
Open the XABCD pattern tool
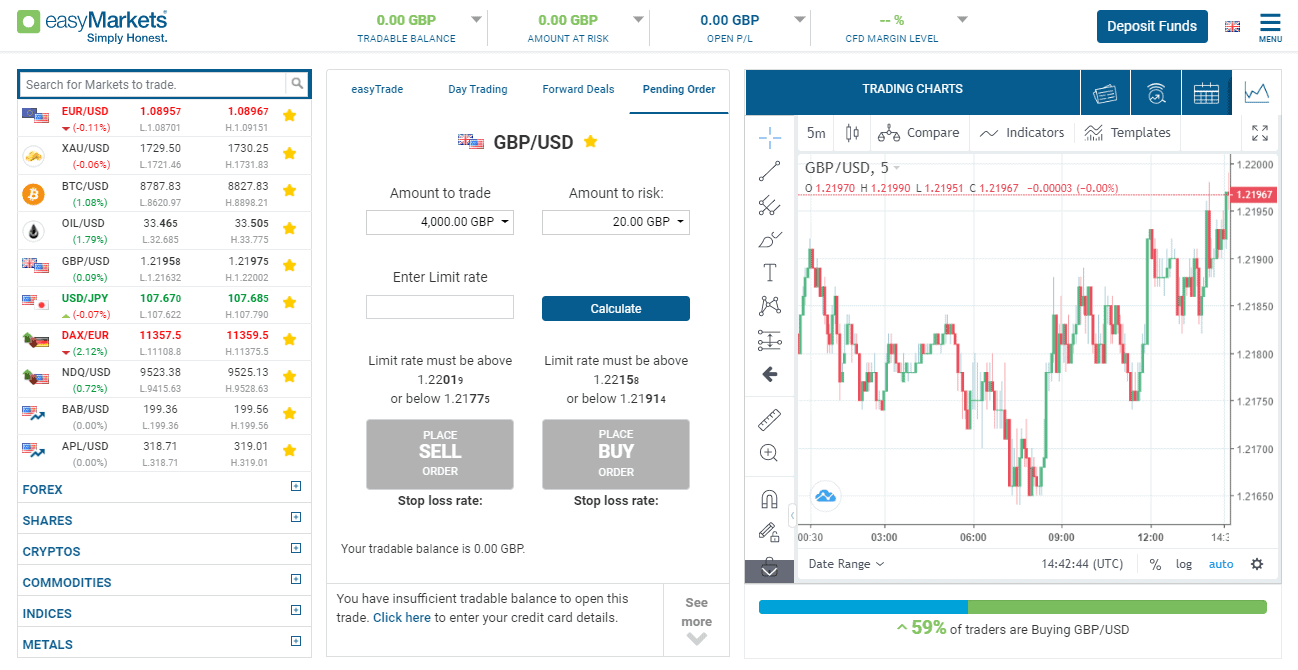coord(770,305)
